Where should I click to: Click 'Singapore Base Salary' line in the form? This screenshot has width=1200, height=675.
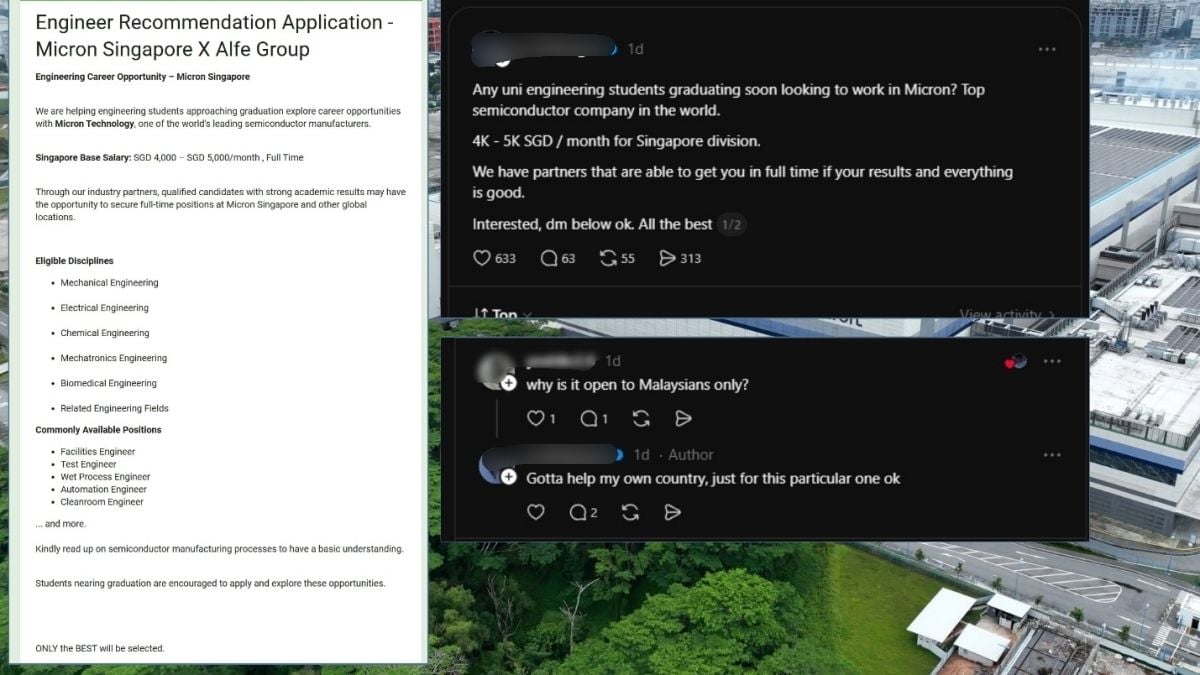pos(169,158)
